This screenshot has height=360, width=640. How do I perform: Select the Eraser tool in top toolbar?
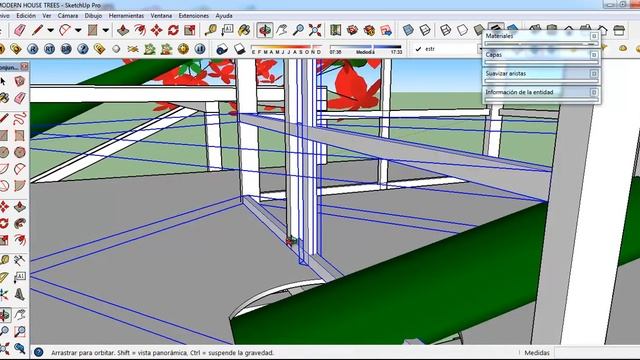click(20, 30)
